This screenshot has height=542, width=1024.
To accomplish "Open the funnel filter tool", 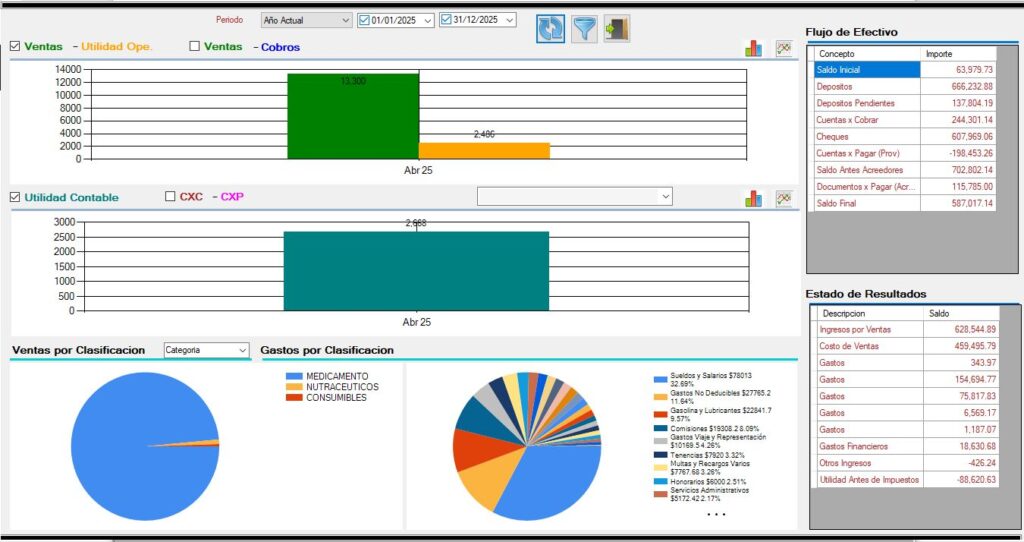I will click(x=584, y=28).
